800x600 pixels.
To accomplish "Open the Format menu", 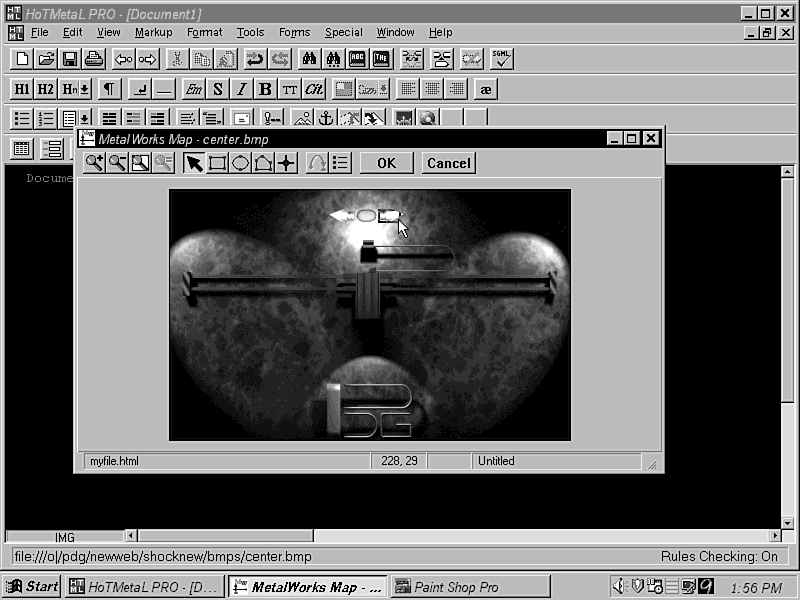I will [x=205, y=33].
